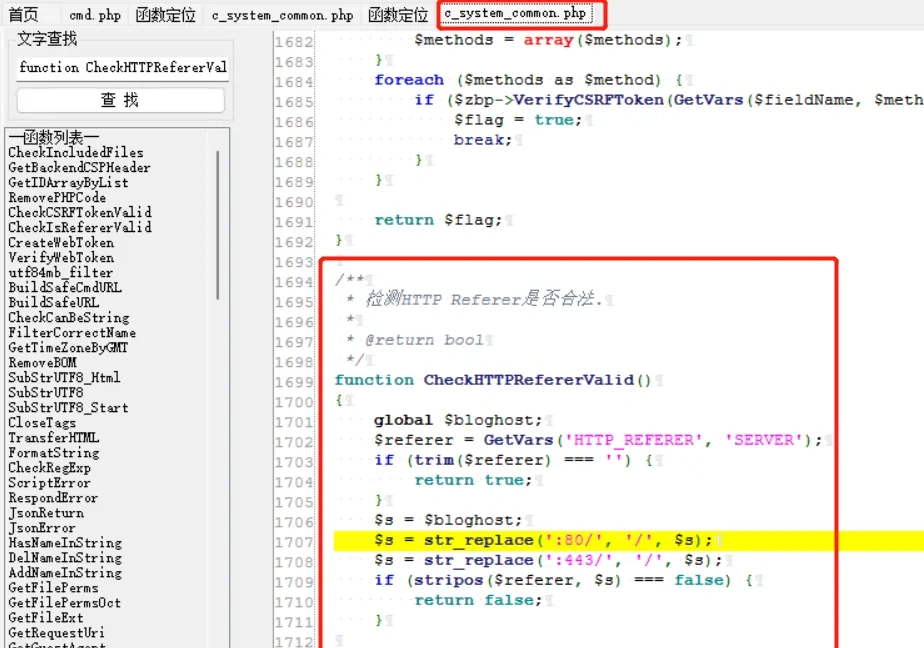Click 'HTTP_REFERER' string in GetVars line
This screenshot has width=924, height=648.
click(x=633, y=440)
